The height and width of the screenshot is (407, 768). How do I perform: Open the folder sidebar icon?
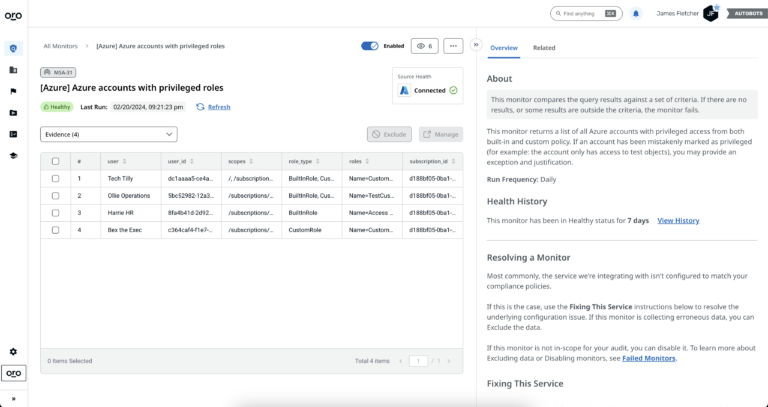(x=13, y=113)
